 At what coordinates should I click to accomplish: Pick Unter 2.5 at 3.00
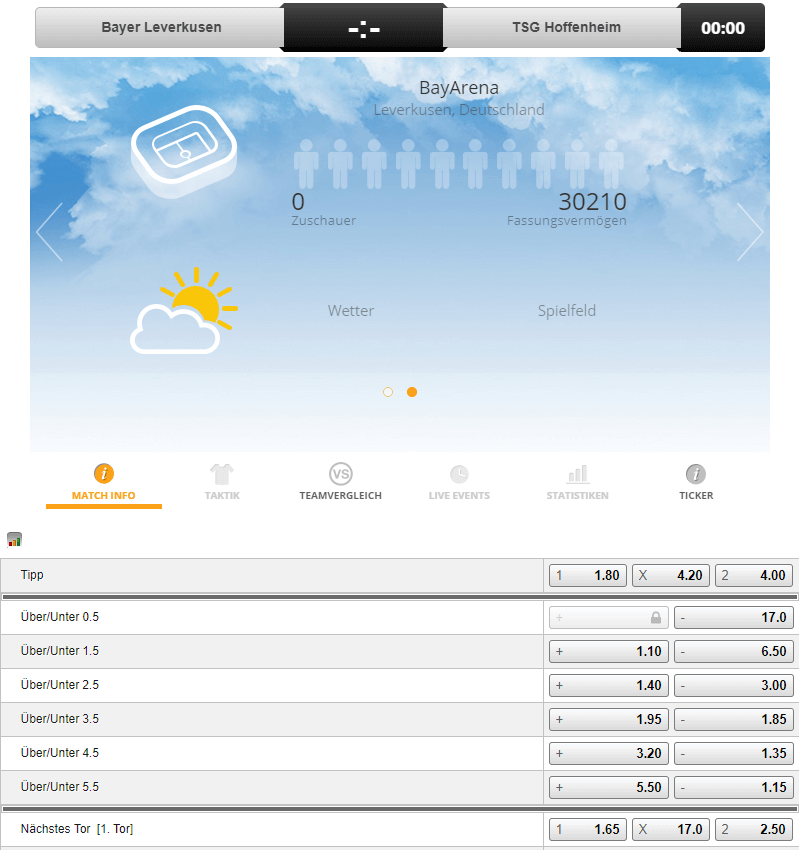coord(734,685)
